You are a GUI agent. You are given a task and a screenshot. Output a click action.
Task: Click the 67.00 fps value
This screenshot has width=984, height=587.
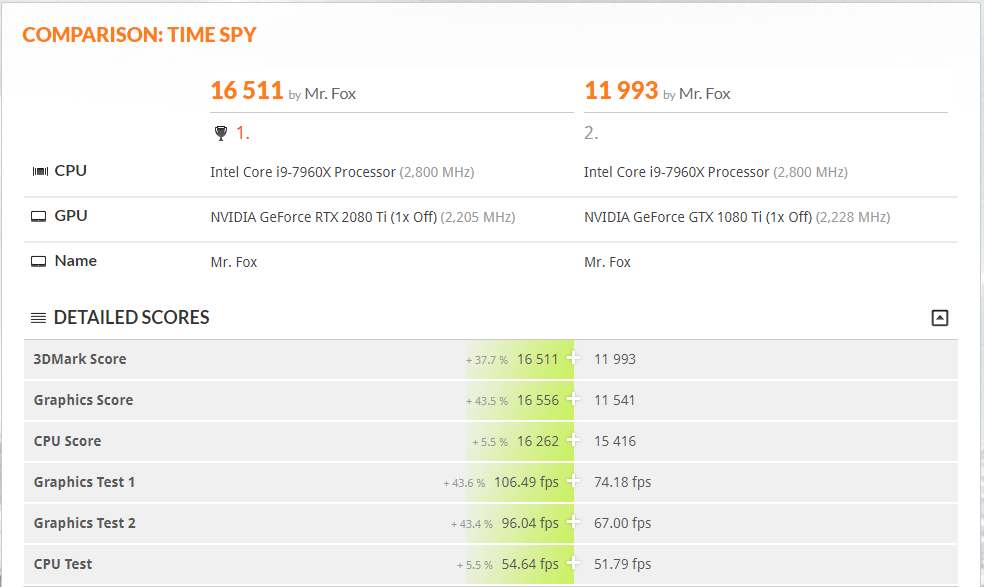[x=623, y=523]
